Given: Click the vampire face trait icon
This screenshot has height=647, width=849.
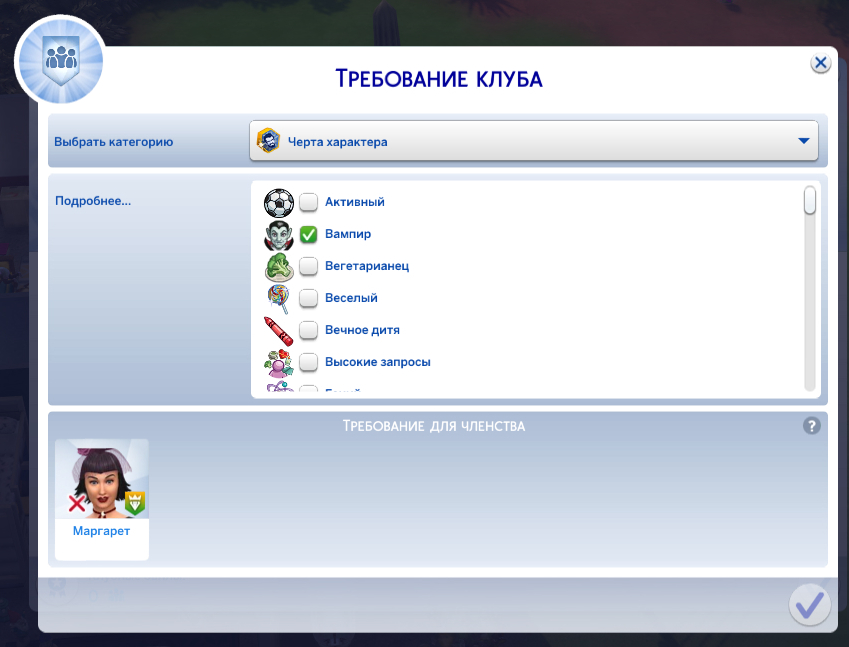Looking at the screenshot, I should (278, 234).
